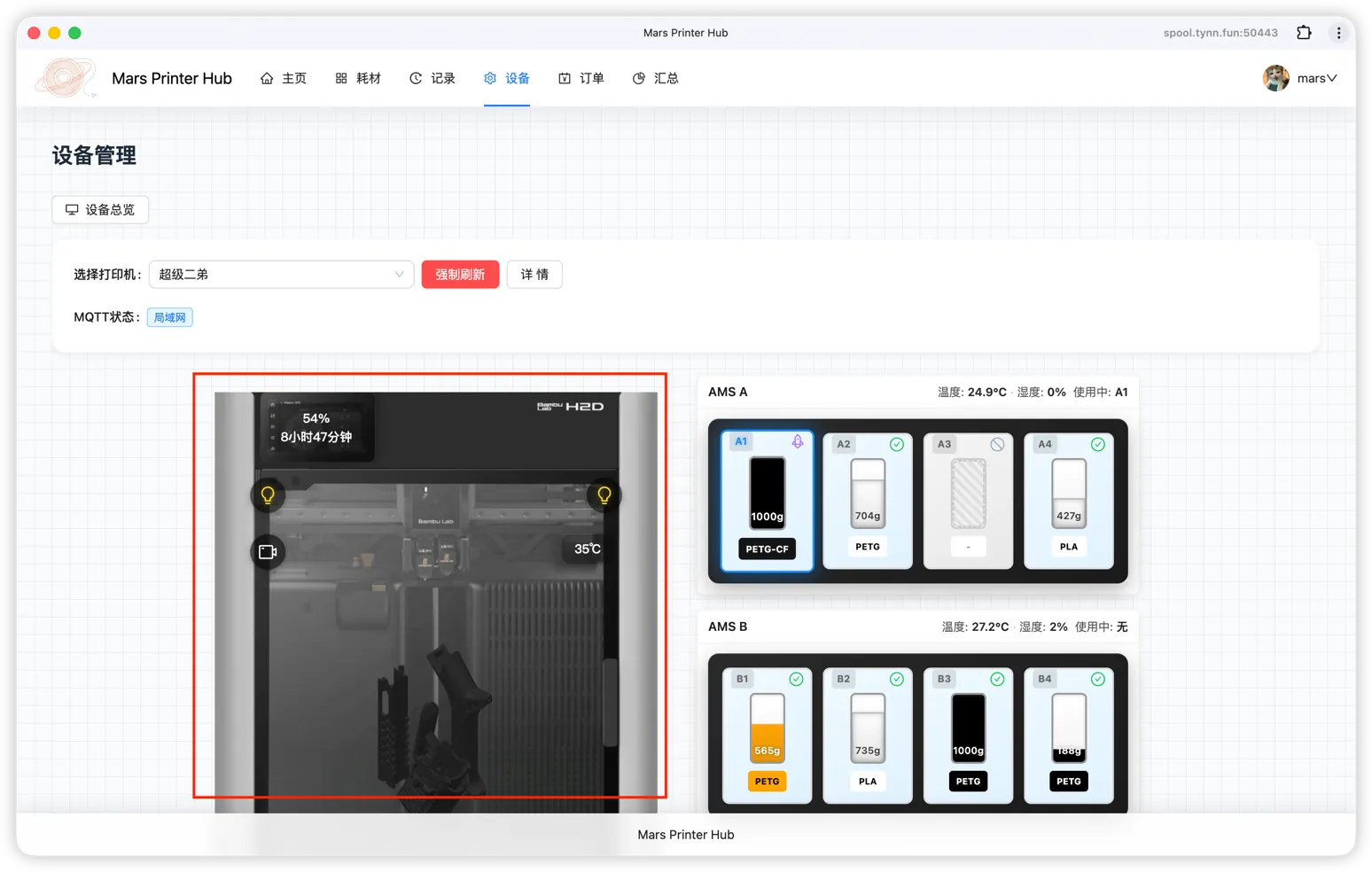
Task: Toggle the right chamber light bulb
Action: point(604,495)
